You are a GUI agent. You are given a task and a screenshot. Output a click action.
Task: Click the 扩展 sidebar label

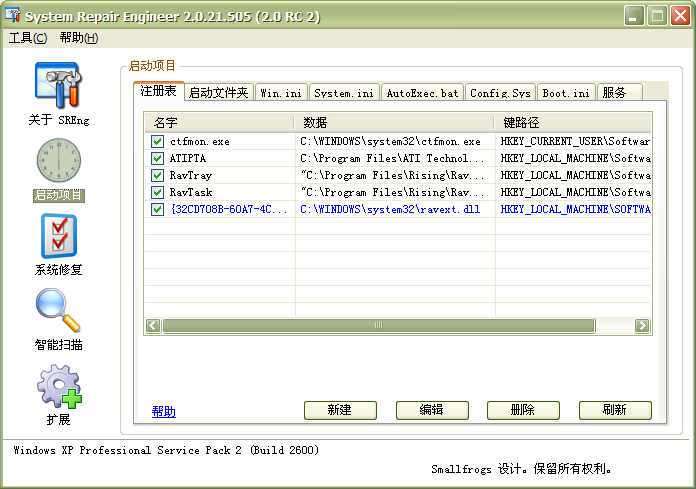pyautogui.click(x=59, y=419)
